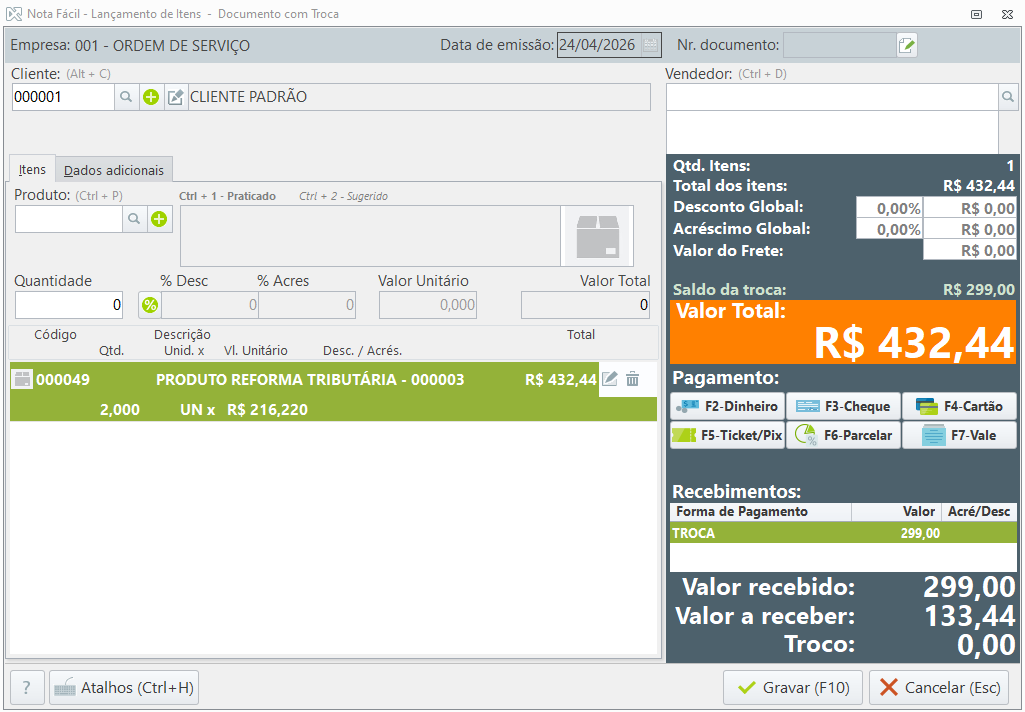Click the Valor column header in Recebimentos
This screenshot has height=712, width=1025.
click(x=896, y=511)
